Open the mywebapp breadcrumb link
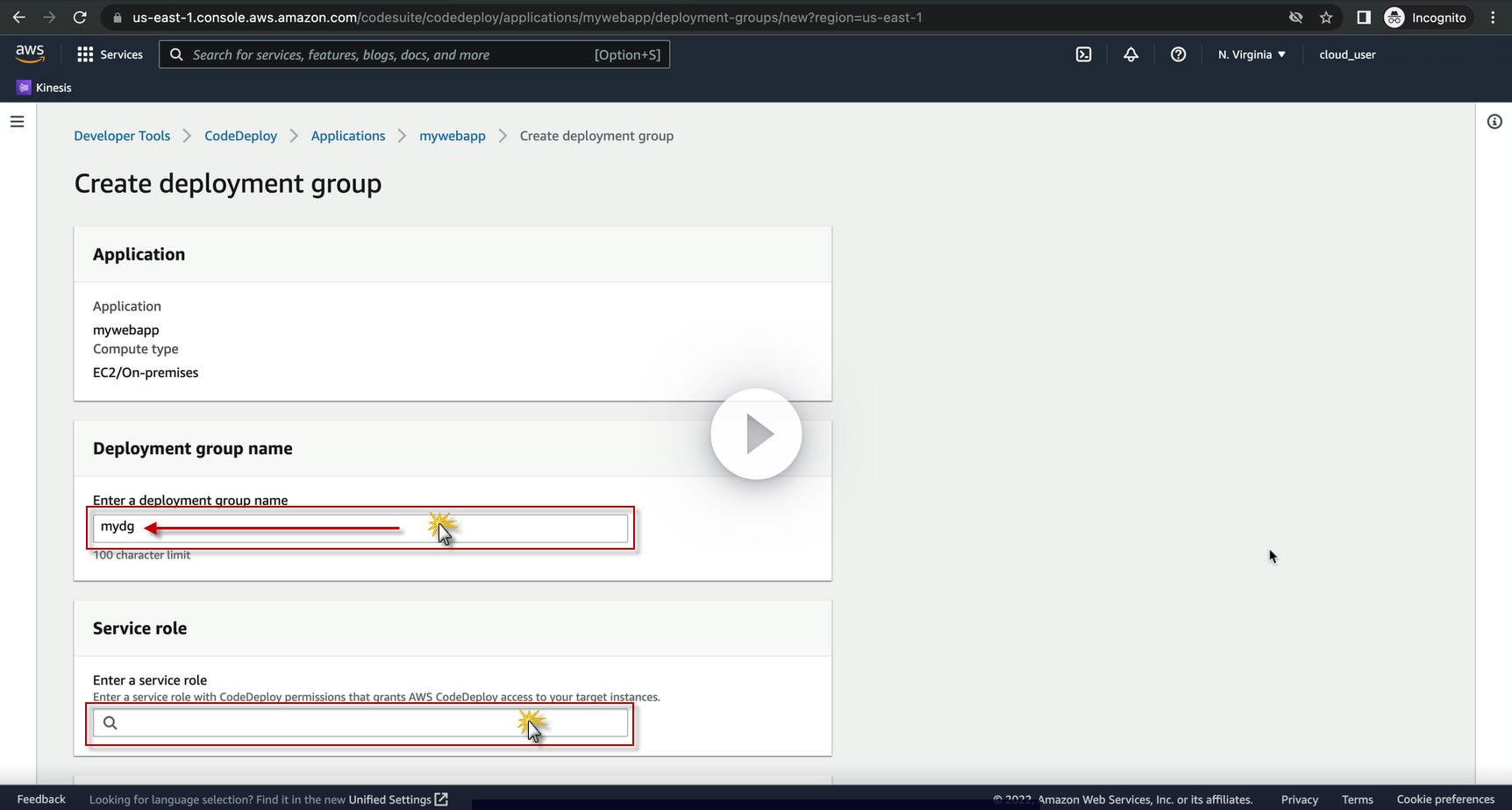 click(x=453, y=136)
